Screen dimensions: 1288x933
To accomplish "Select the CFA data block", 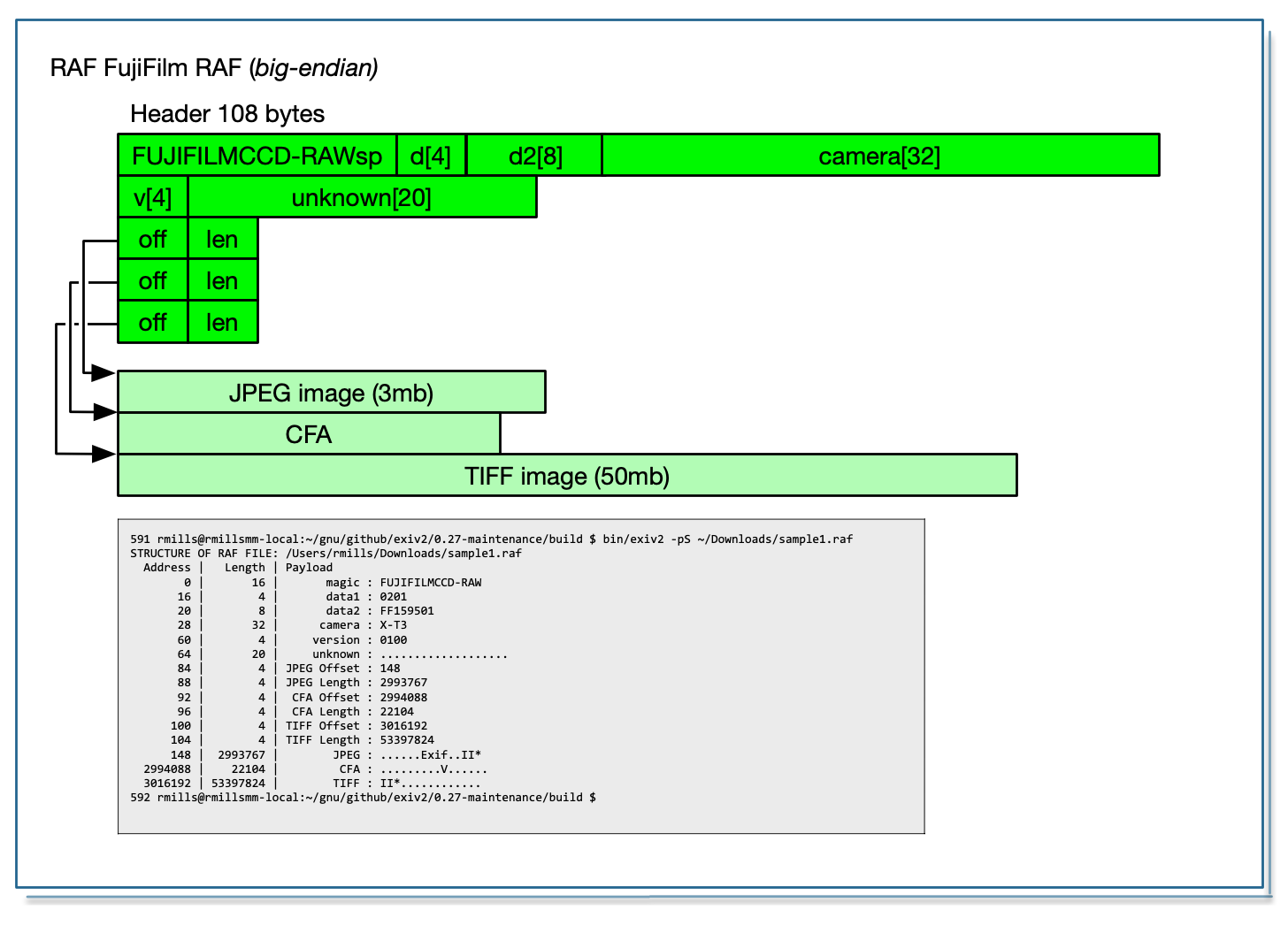I will (x=308, y=434).
